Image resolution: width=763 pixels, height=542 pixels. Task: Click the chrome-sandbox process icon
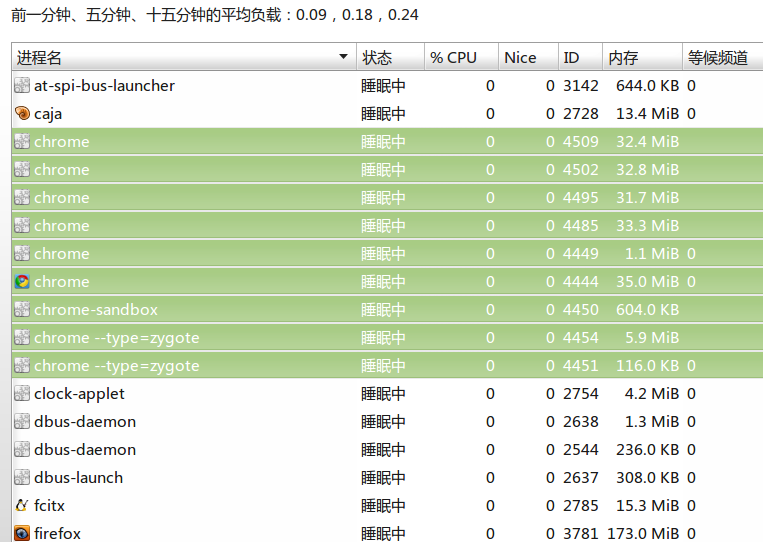coord(22,309)
